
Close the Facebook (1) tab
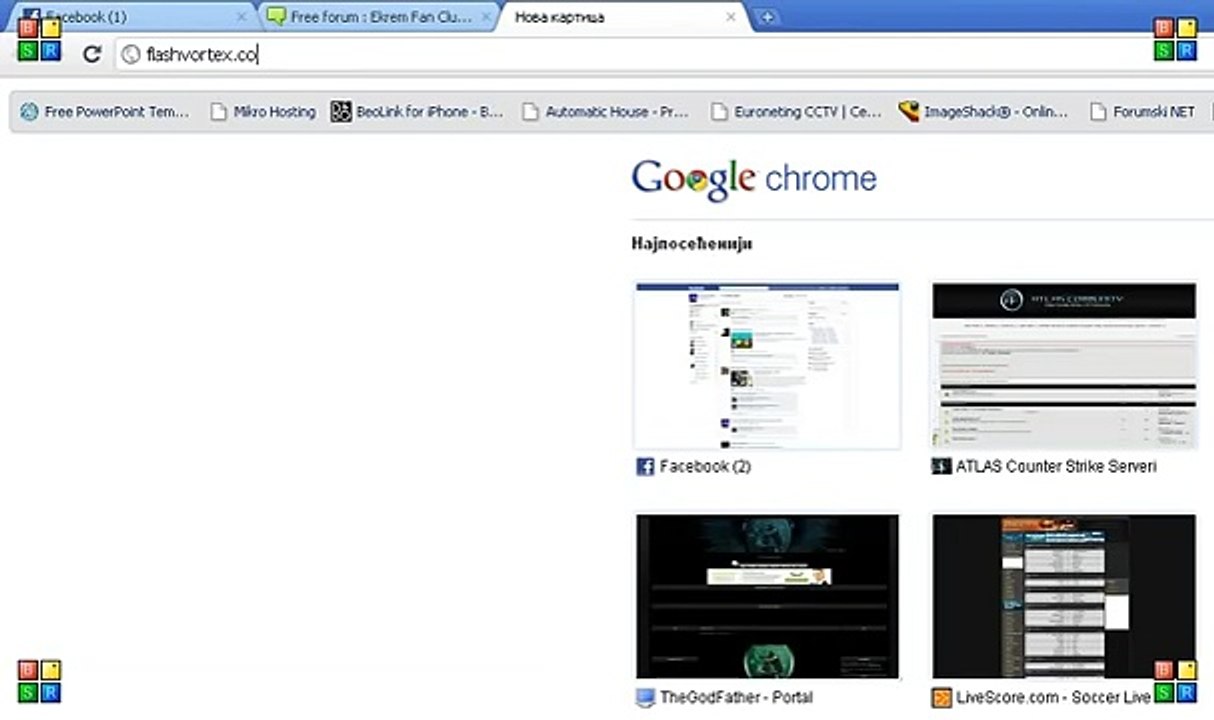[240, 17]
